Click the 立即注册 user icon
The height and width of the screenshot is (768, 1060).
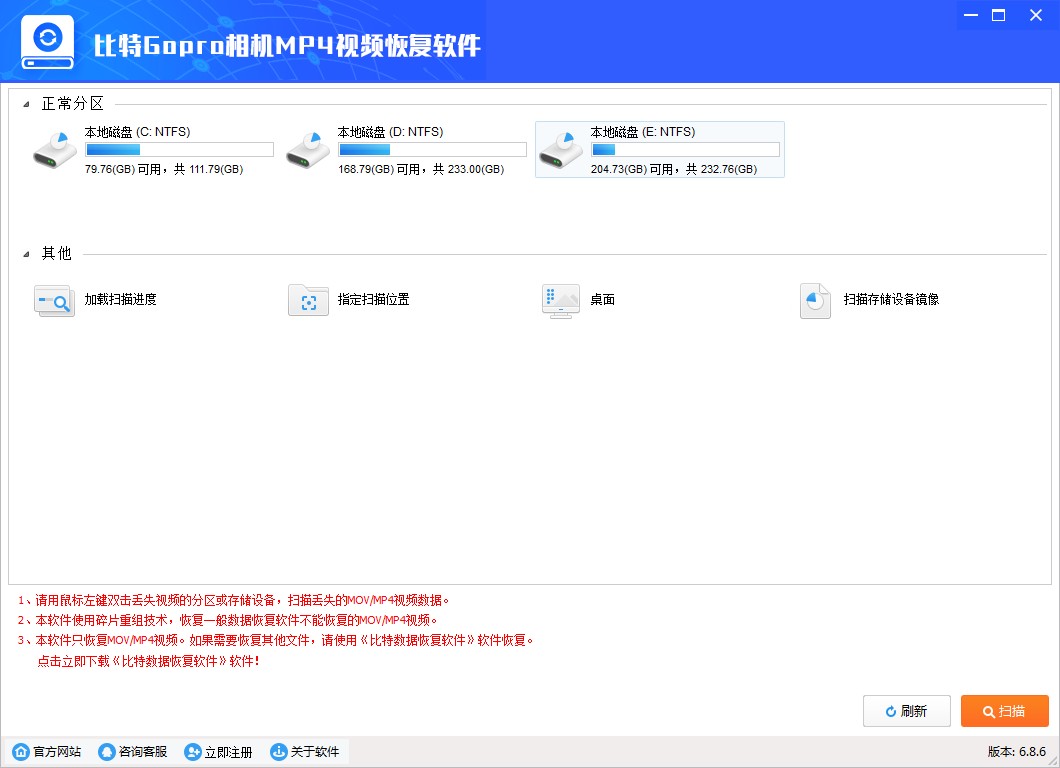(x=193, y=752)
